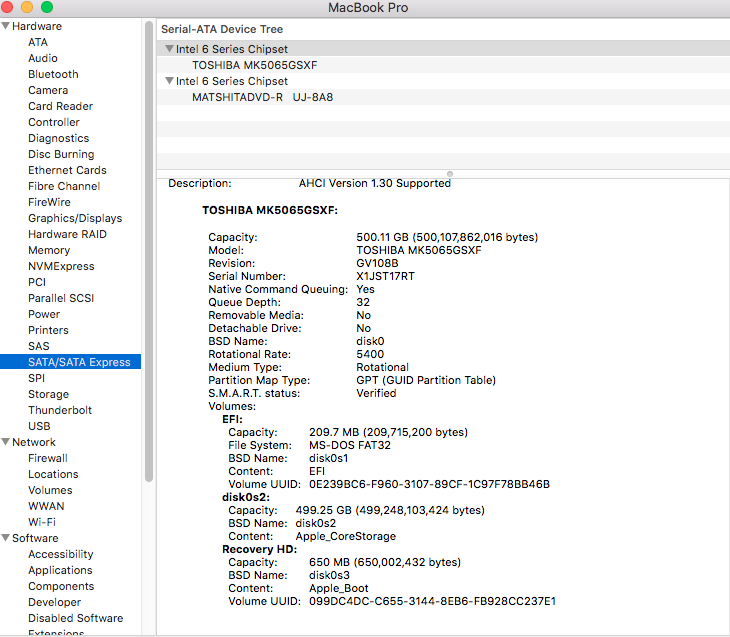Select the second Intel 6 Series Chipset row

443,81
